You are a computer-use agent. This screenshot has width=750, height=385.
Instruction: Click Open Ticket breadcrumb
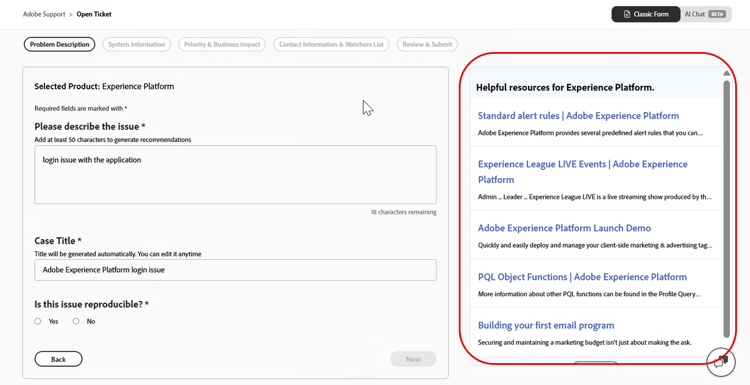[94, 14]
